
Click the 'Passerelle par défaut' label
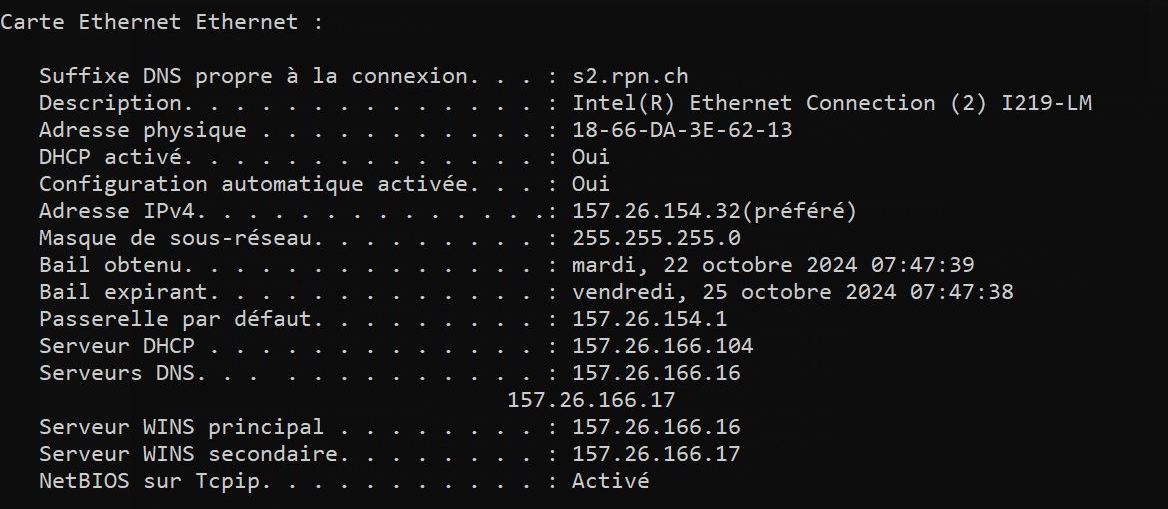(x=175, y=319)
